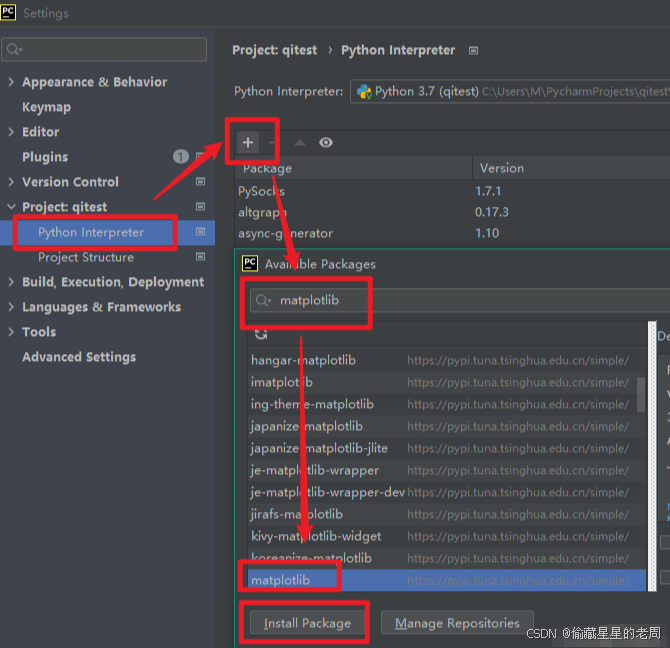
Task: Open Advanced Settings page
Action: click(79, 357)
